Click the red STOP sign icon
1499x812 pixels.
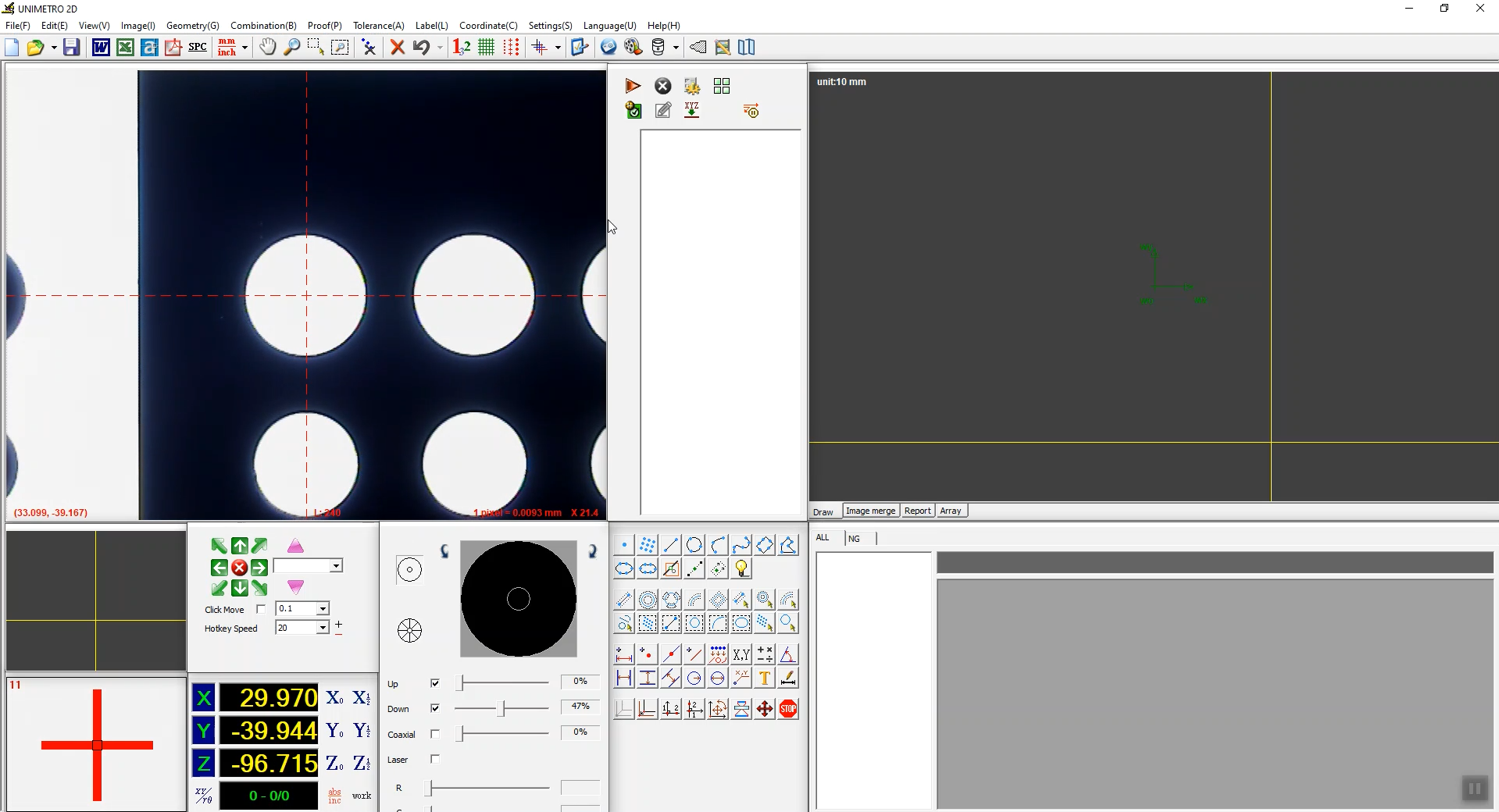point(788,709)
